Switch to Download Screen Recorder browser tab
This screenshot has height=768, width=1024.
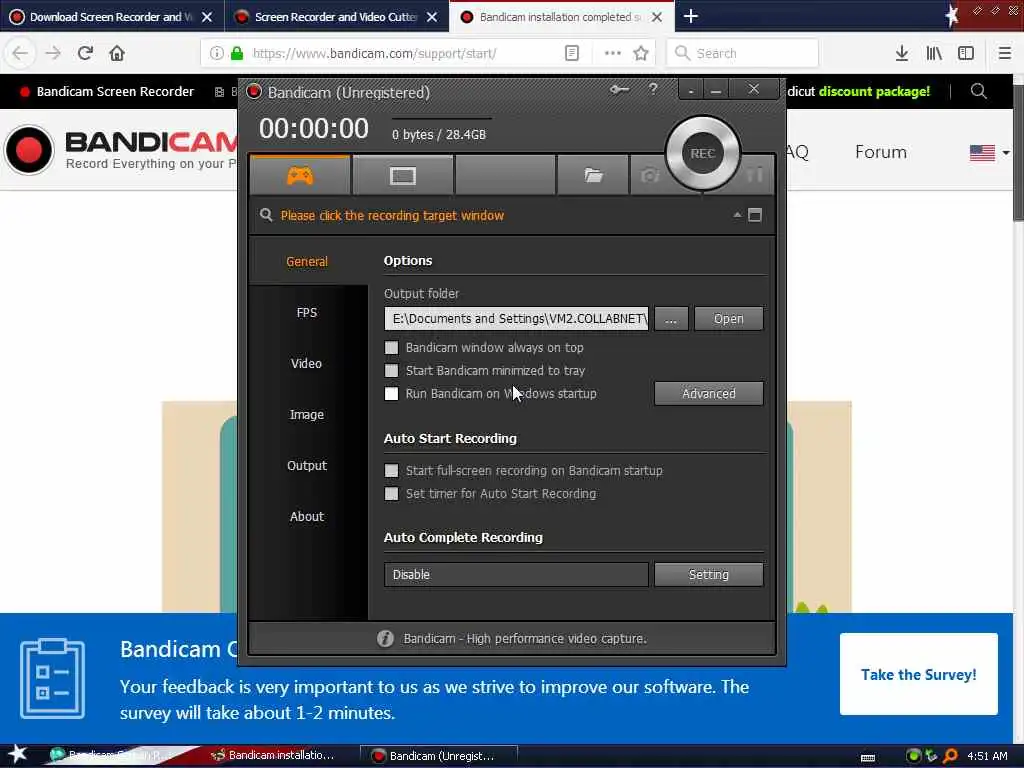(111, 17)
